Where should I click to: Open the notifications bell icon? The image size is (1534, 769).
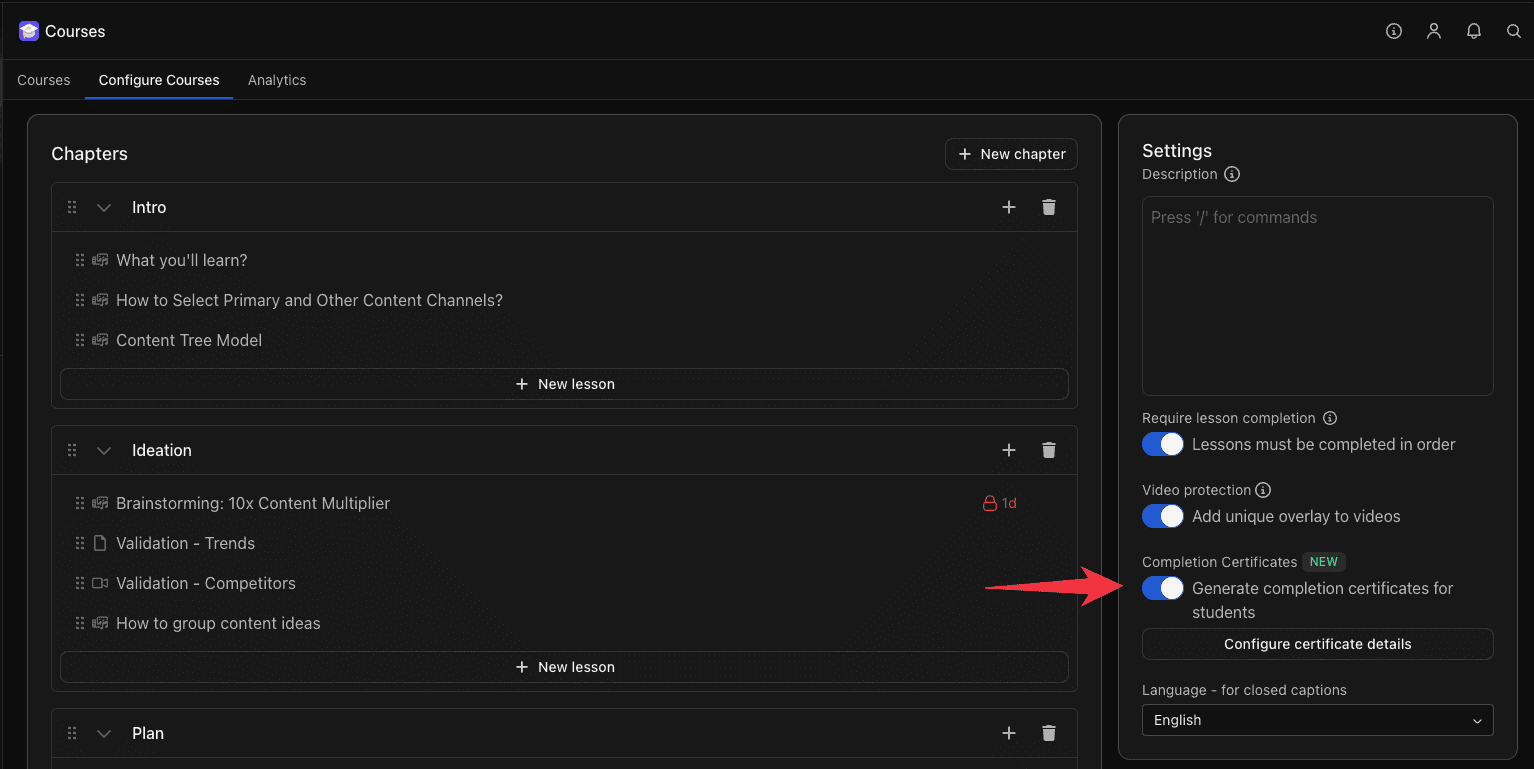[1473, 31]
